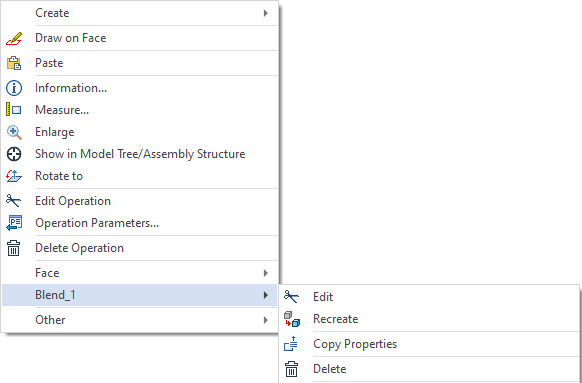582x383 pixels.
Task: Click the Enlarge magnifier icon
Action: [14, 132]
